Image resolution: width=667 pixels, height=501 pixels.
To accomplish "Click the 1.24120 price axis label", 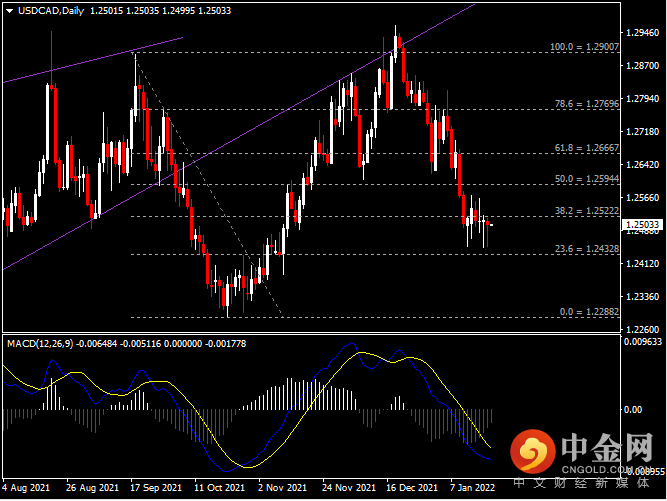I will 643,264.
